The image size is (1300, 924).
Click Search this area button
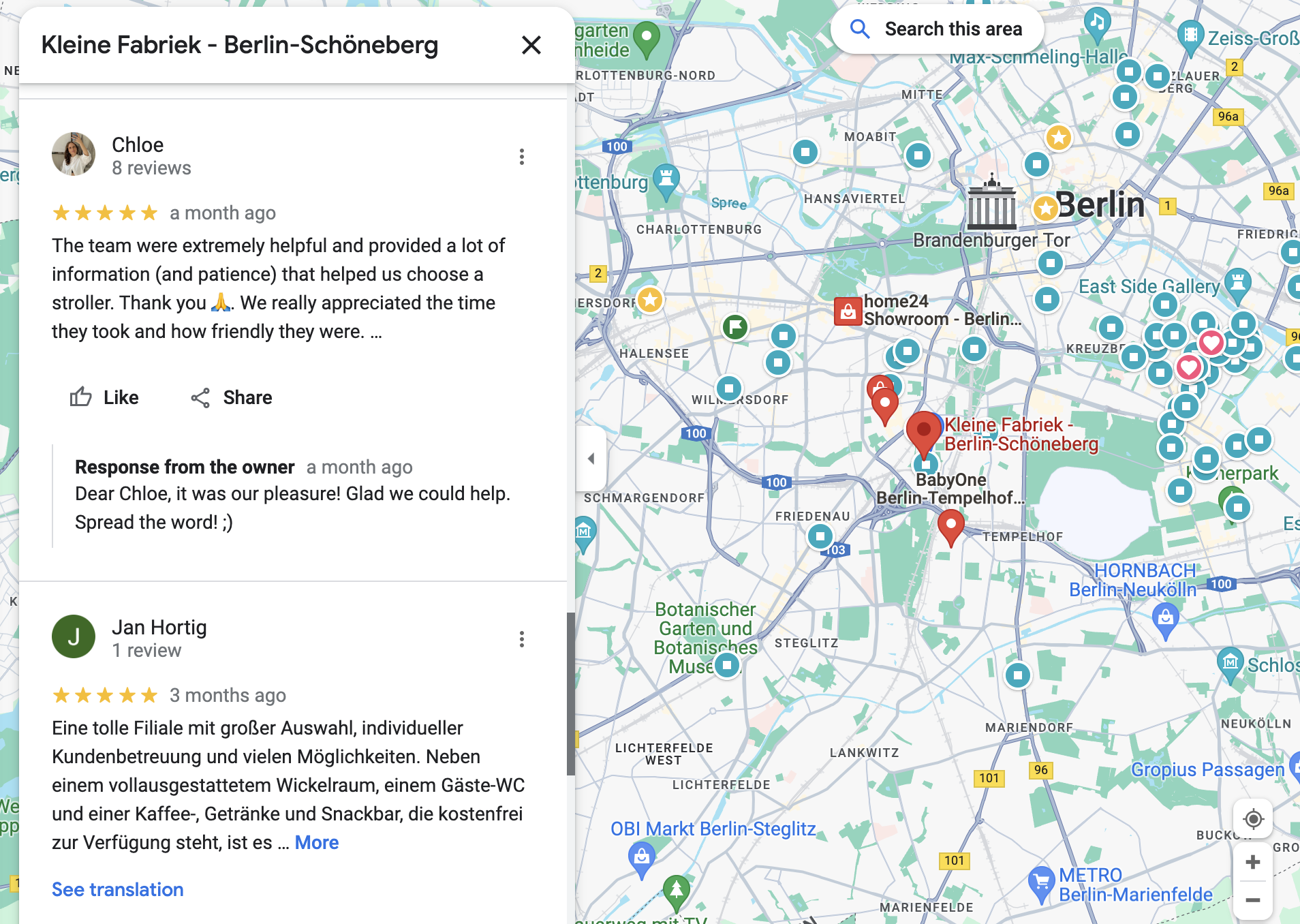[x=937, y=29]
